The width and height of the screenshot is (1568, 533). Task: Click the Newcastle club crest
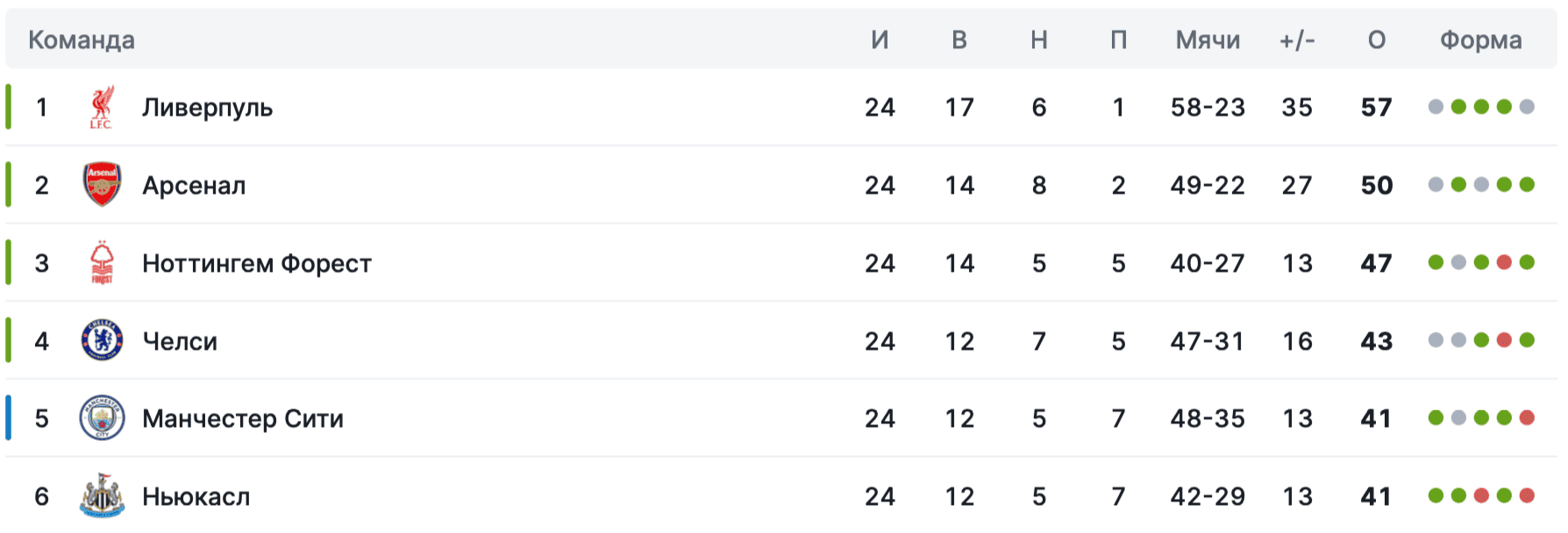click(102, 496)
